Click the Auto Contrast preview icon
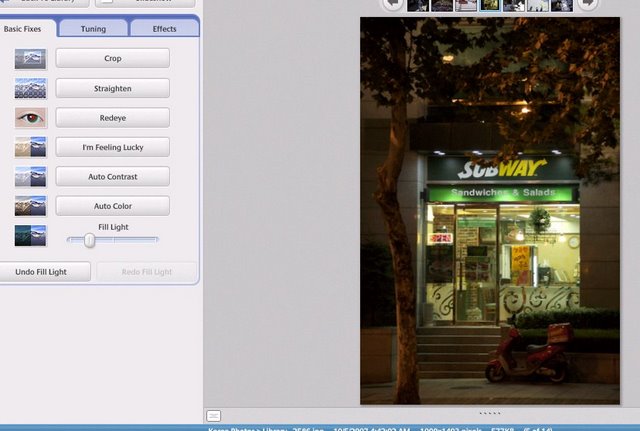This screenshot has height=431, width=640. (x=31, y=176)
